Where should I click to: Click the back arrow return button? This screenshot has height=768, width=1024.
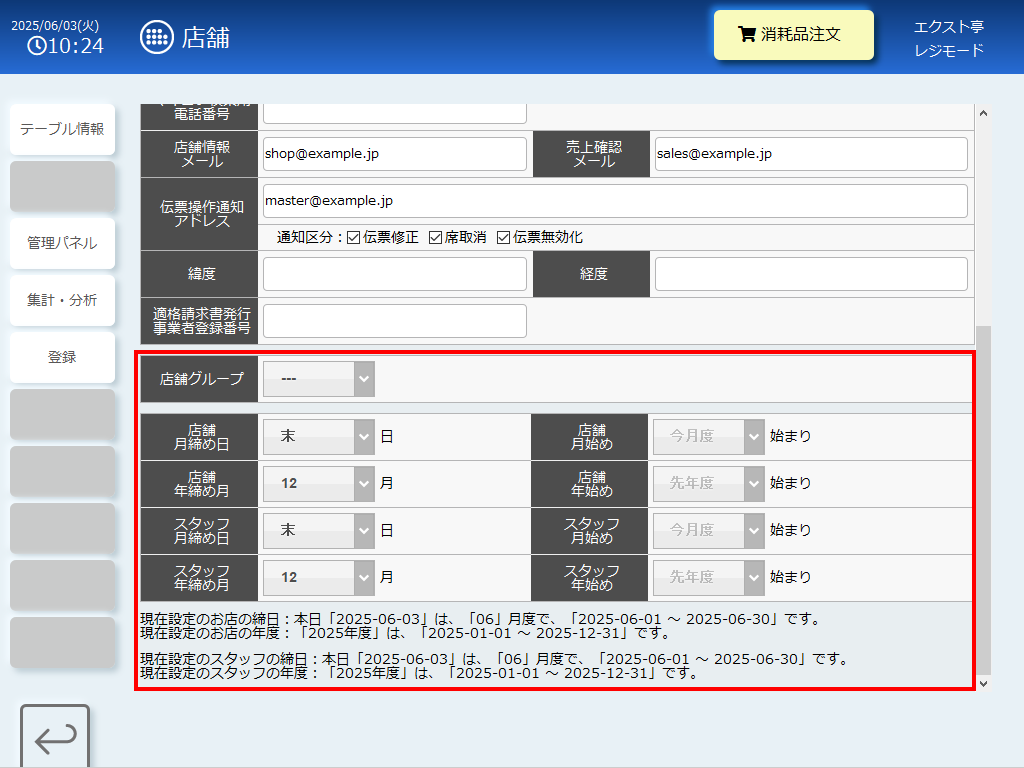[55, 737]
